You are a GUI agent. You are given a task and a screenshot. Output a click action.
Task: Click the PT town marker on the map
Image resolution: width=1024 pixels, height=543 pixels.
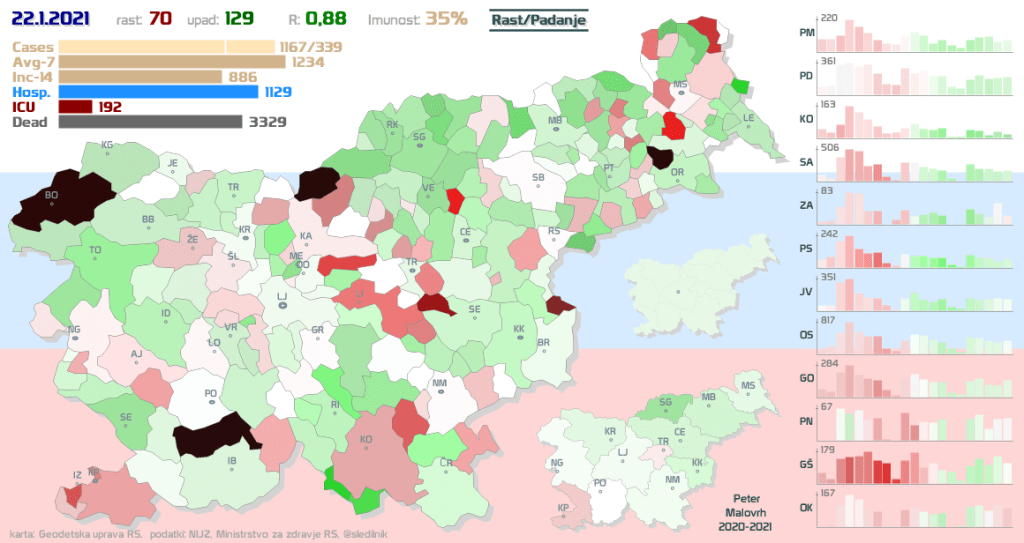(x=608, y=174)
